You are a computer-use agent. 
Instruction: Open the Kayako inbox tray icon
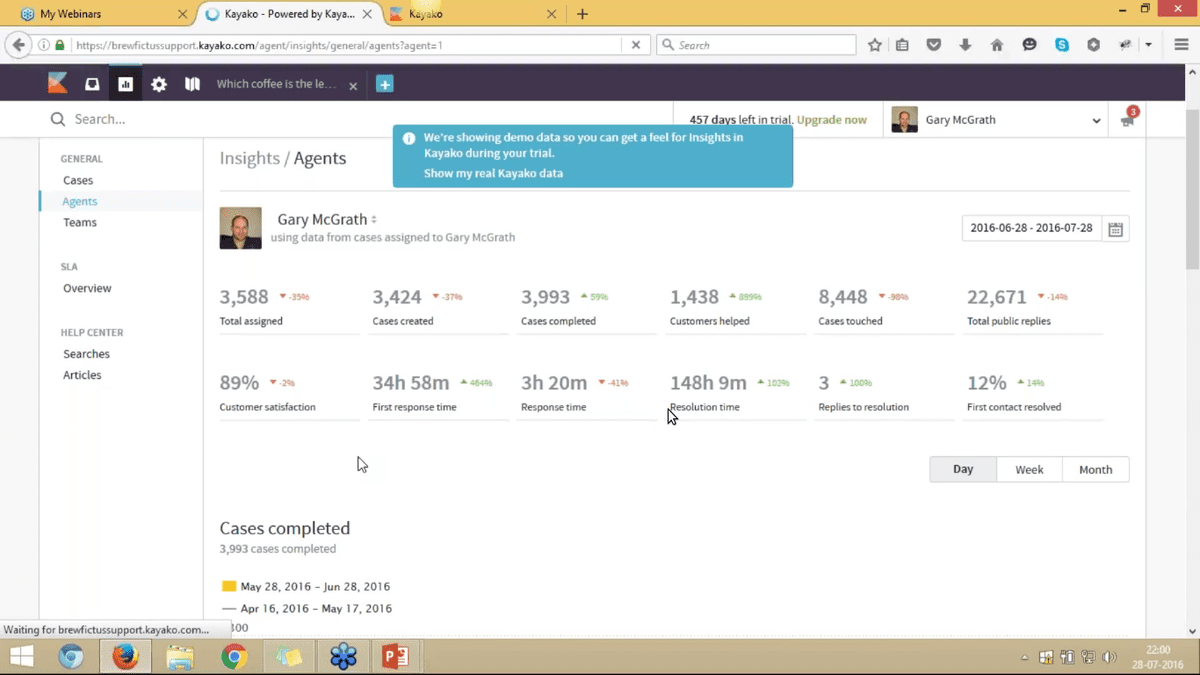[92, 85]
